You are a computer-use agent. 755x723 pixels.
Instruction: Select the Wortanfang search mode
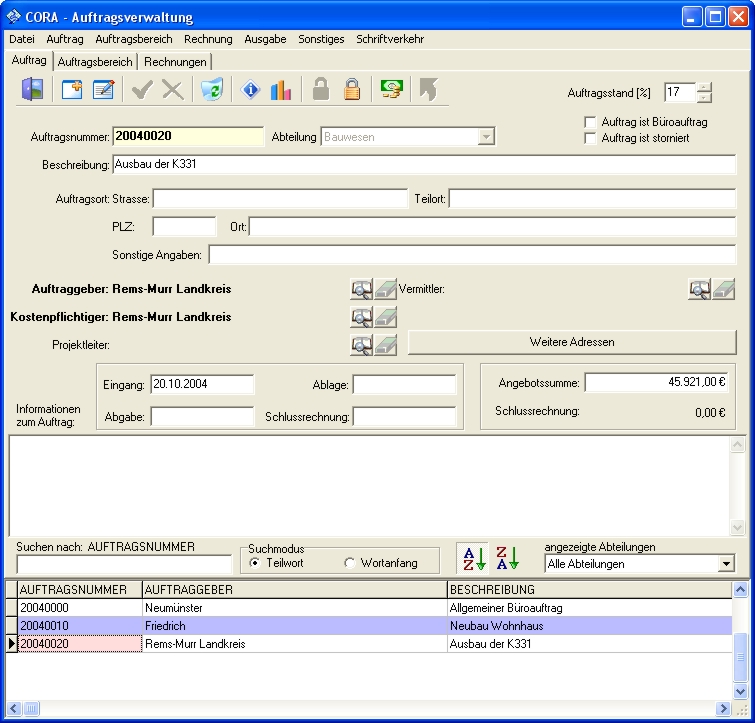point(350,563)
